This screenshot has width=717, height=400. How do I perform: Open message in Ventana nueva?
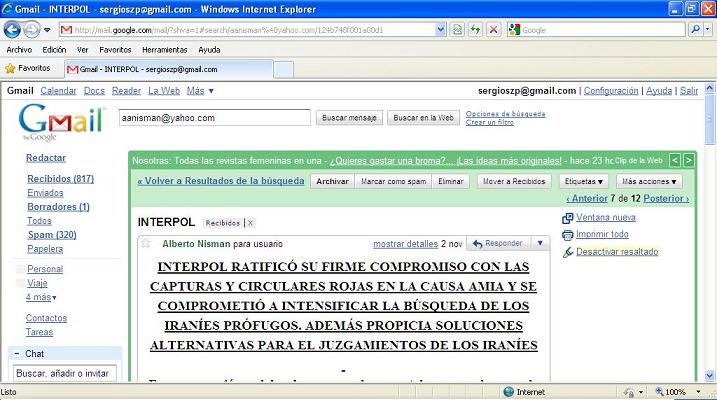click(605, 218)
